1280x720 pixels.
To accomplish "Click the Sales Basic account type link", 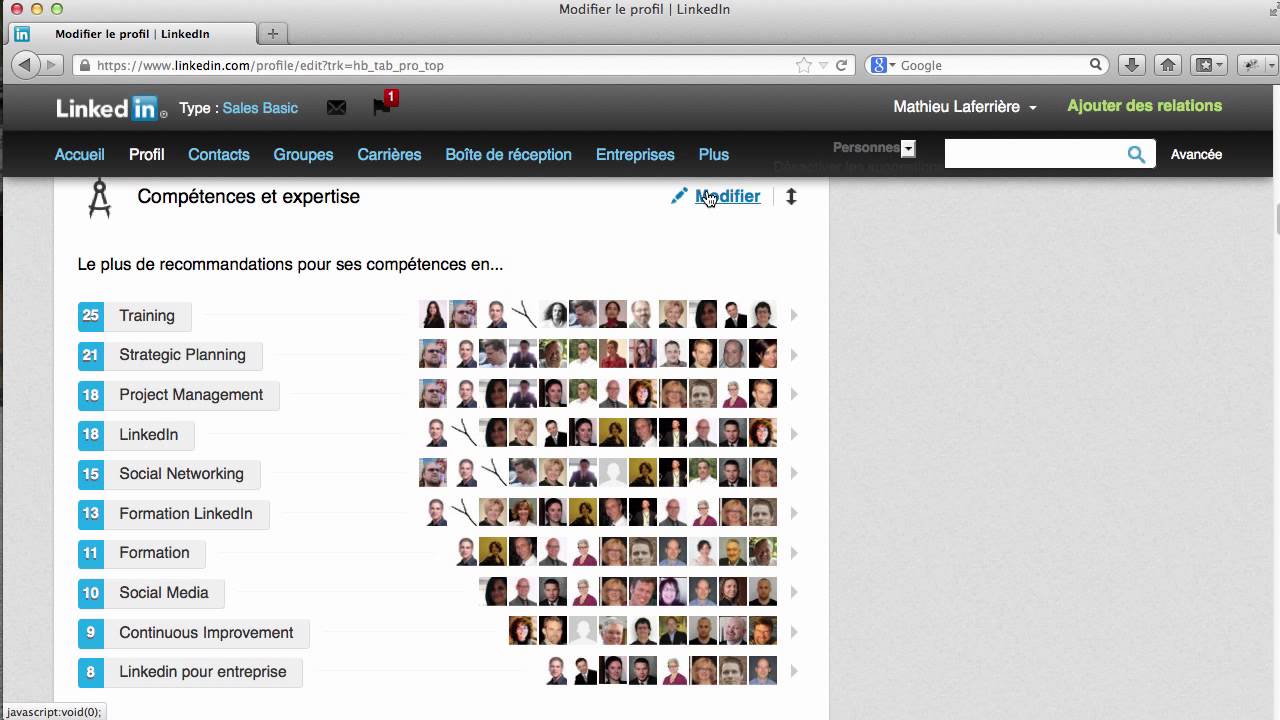I will (x=260, y=108).
